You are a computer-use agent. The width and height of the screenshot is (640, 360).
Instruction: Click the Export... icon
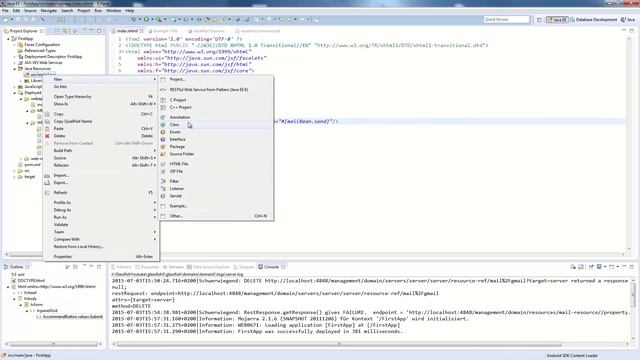(x=47, y=182)
